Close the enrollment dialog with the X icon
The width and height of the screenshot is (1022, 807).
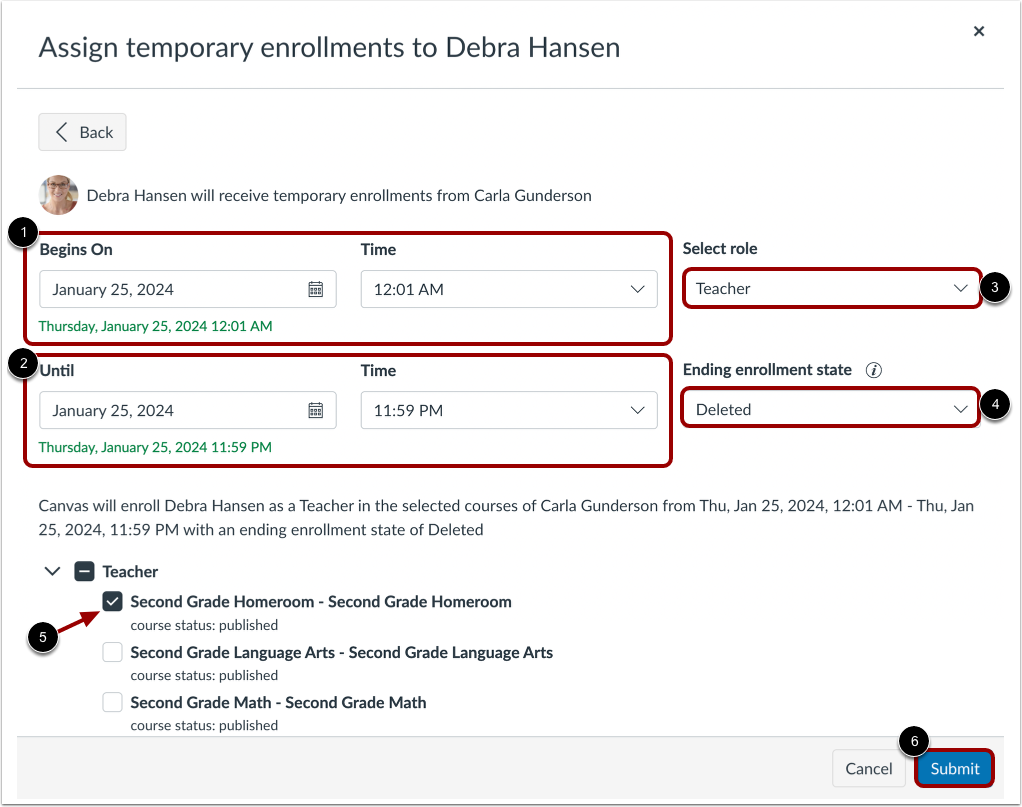click(978, 31)
